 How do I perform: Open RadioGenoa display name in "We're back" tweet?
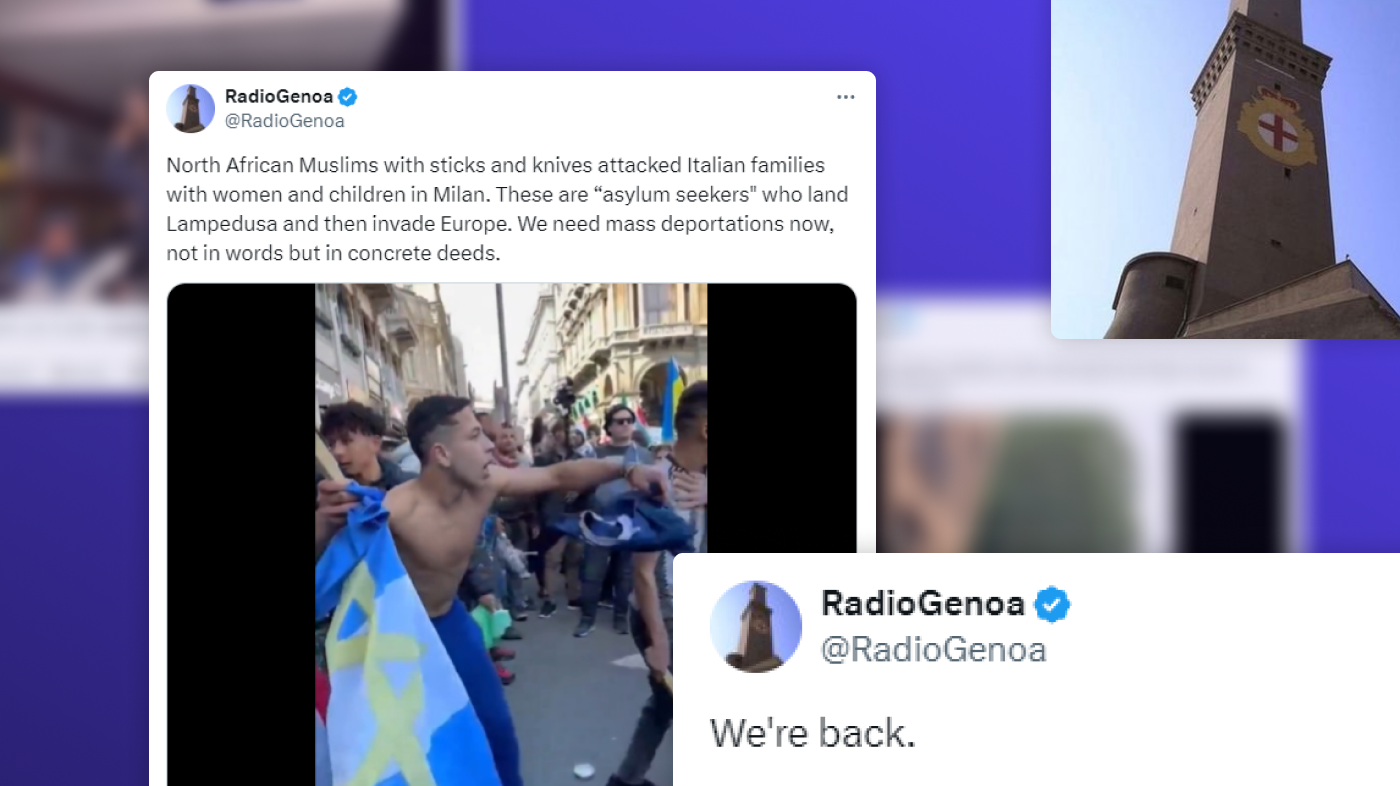[923, 604]
